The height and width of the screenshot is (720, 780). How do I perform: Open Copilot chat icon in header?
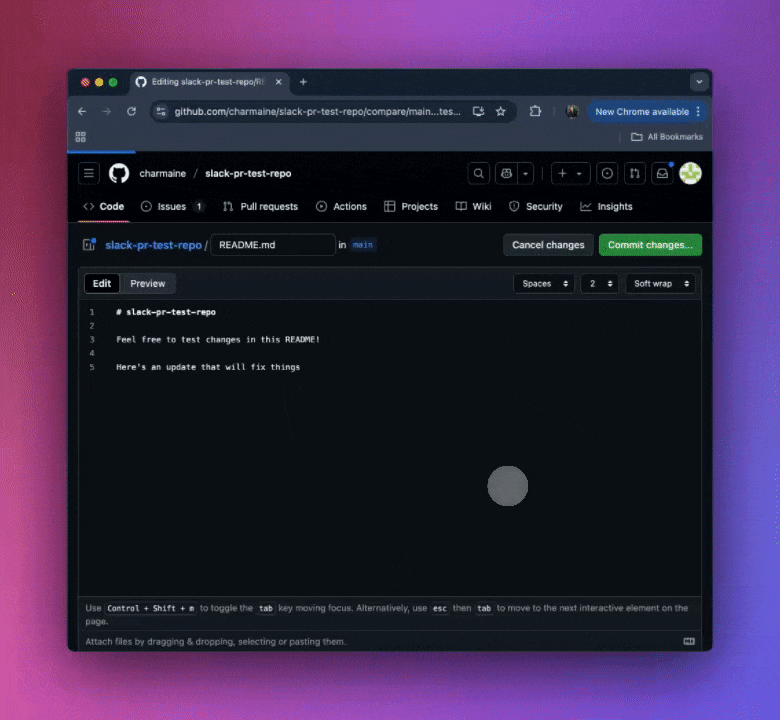click(x=506, y=173)
